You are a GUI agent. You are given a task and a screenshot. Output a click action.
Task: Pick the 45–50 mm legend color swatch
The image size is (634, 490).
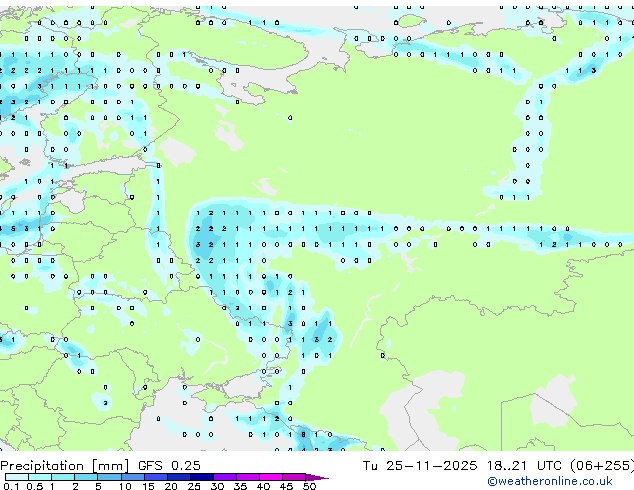coord(294,477)
